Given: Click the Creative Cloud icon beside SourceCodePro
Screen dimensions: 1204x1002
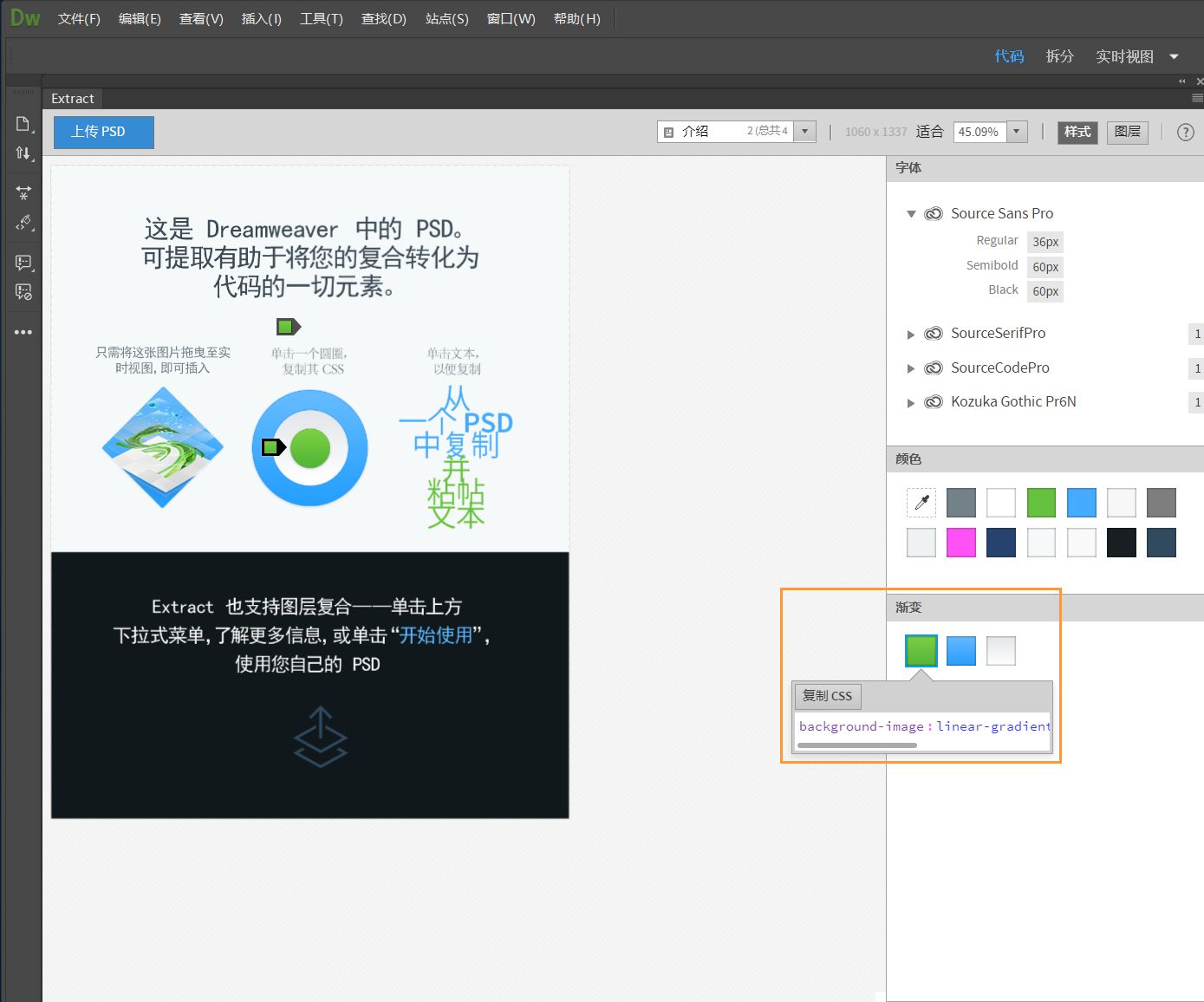Looking at the screenshot, I should pos(934,368).
